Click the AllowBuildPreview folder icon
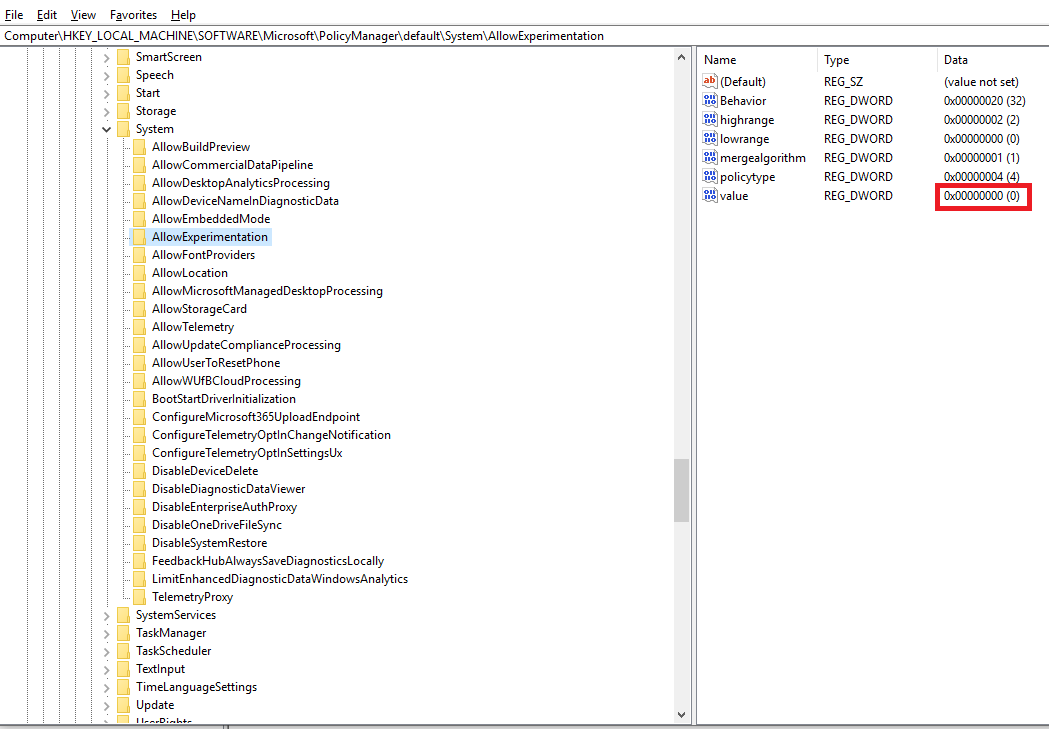The width and height of the screenshot is (1049, 729). coord(139,147)
